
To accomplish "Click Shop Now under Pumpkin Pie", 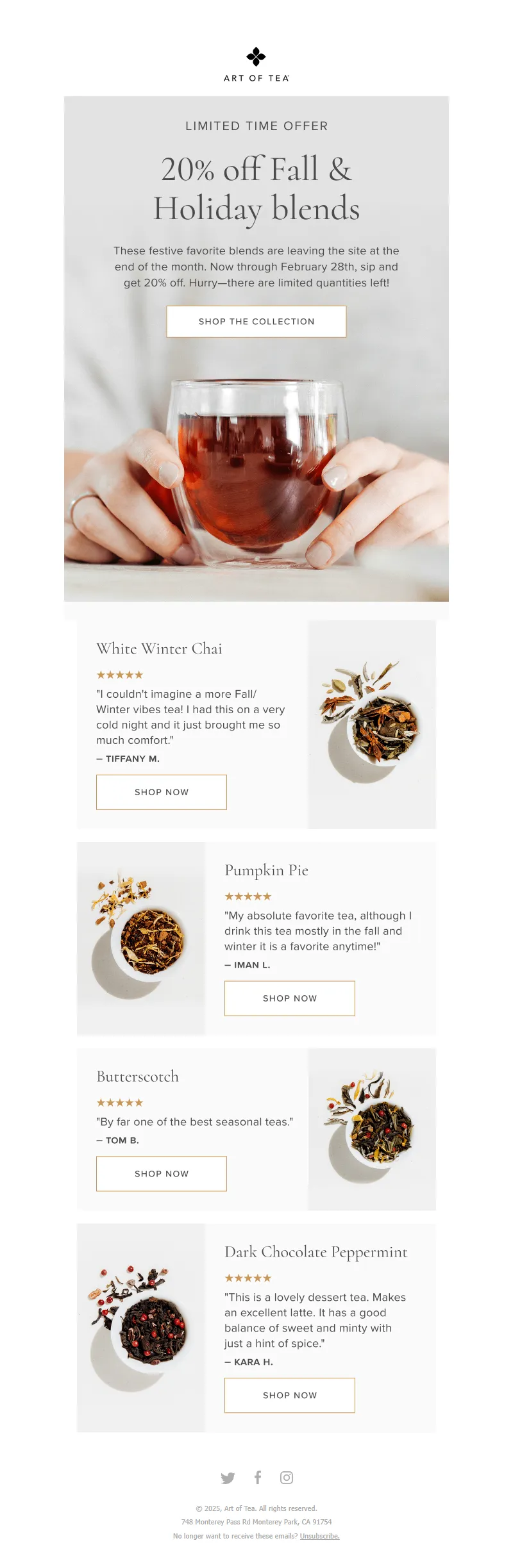I will (x=290, y=998).
